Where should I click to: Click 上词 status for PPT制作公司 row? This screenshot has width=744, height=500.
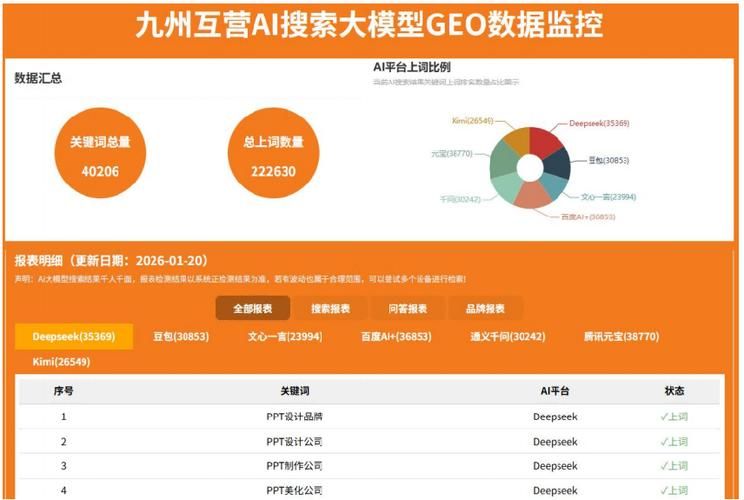point(674,466)
